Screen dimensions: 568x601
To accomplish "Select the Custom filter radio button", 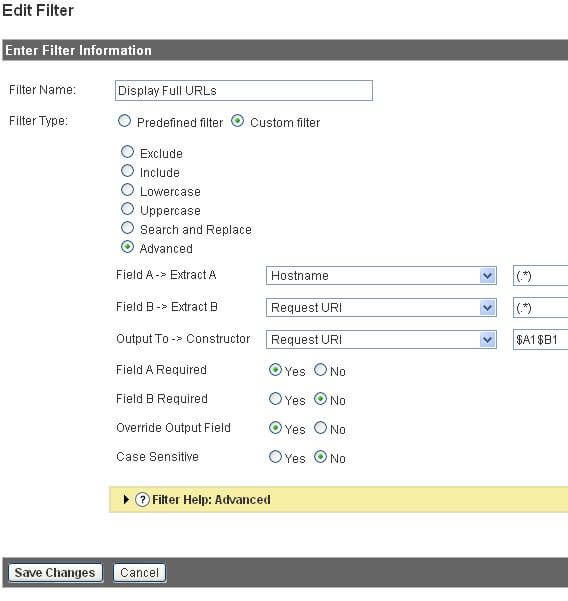I will (x=237, y=121).
